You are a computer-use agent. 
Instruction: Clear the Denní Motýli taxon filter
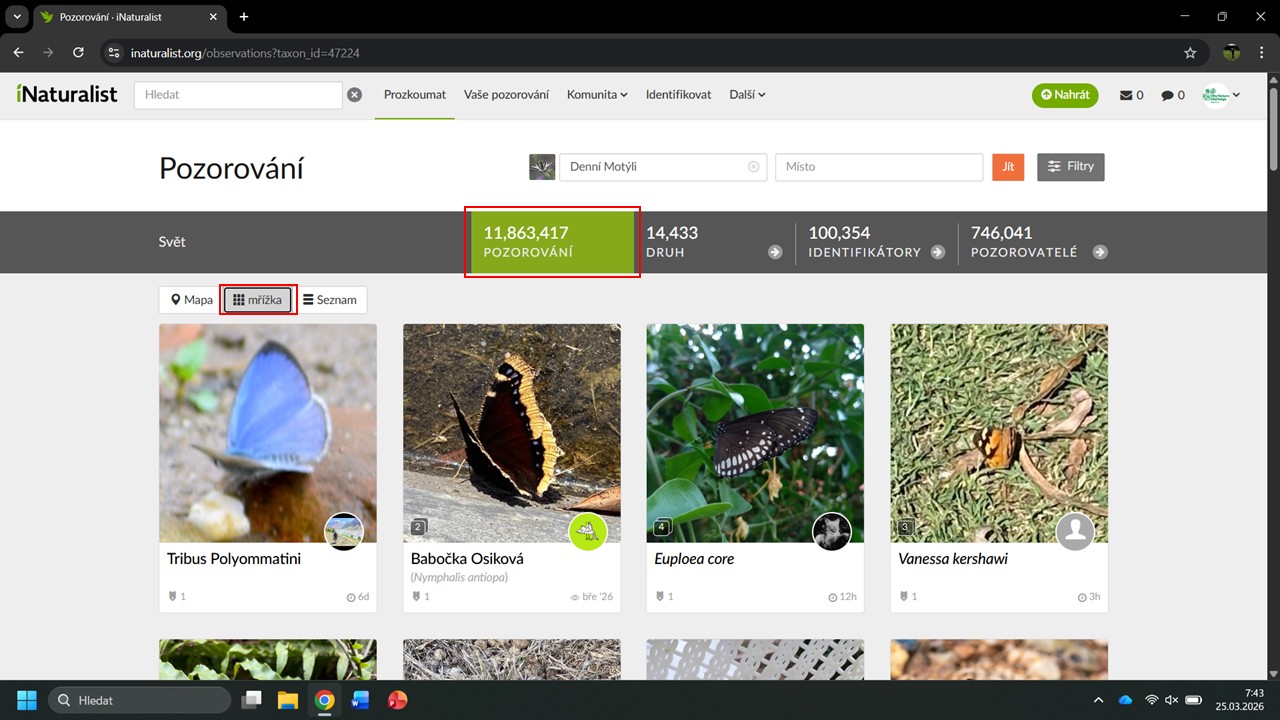coord(753,167)
